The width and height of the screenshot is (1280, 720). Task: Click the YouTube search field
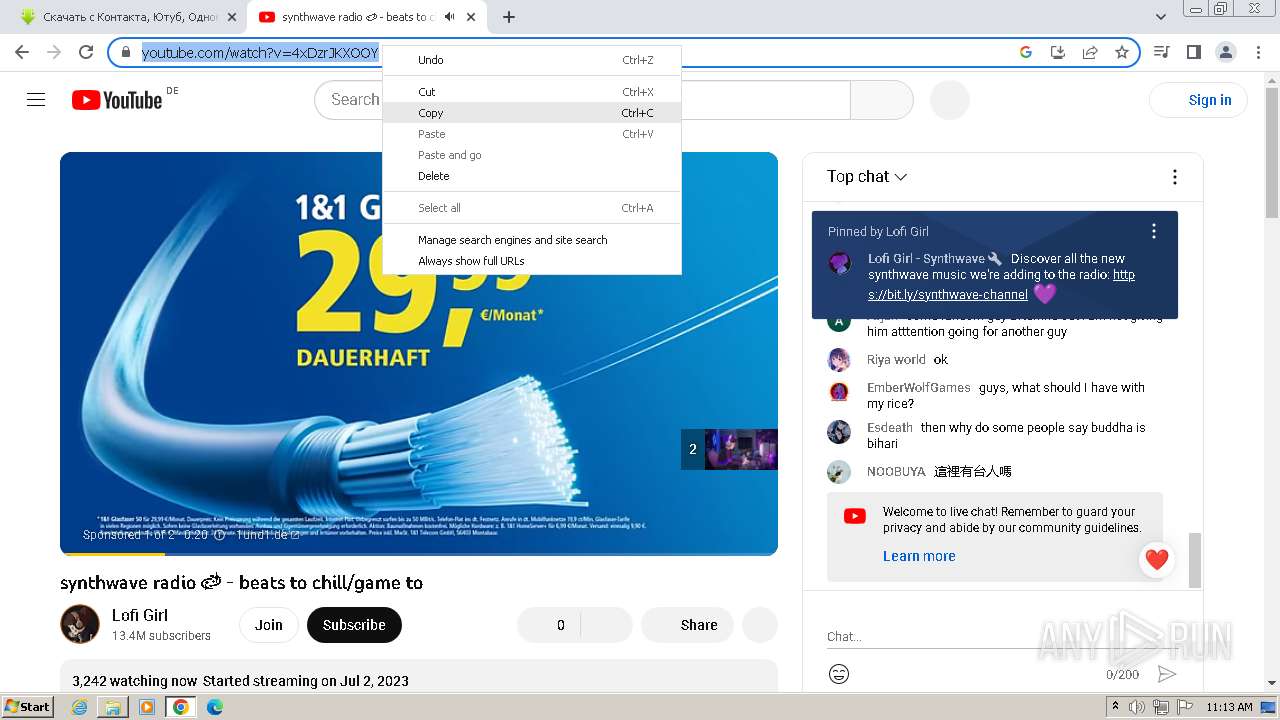[x=582, y=100]
